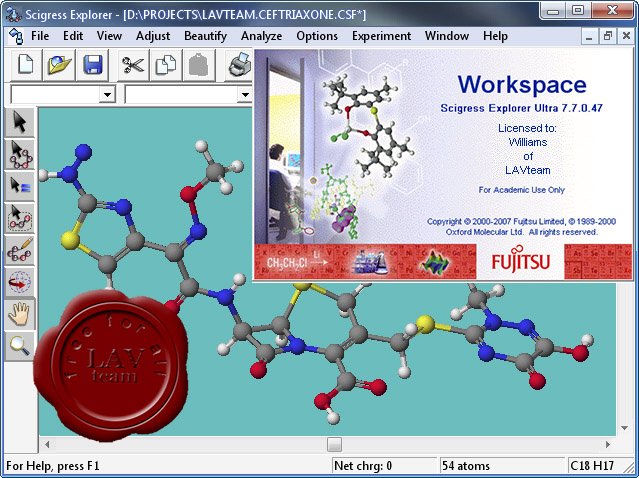The image size is (639, 478).
Task: Click the vertical scrollbar down arrow
Action: (625, 428)
